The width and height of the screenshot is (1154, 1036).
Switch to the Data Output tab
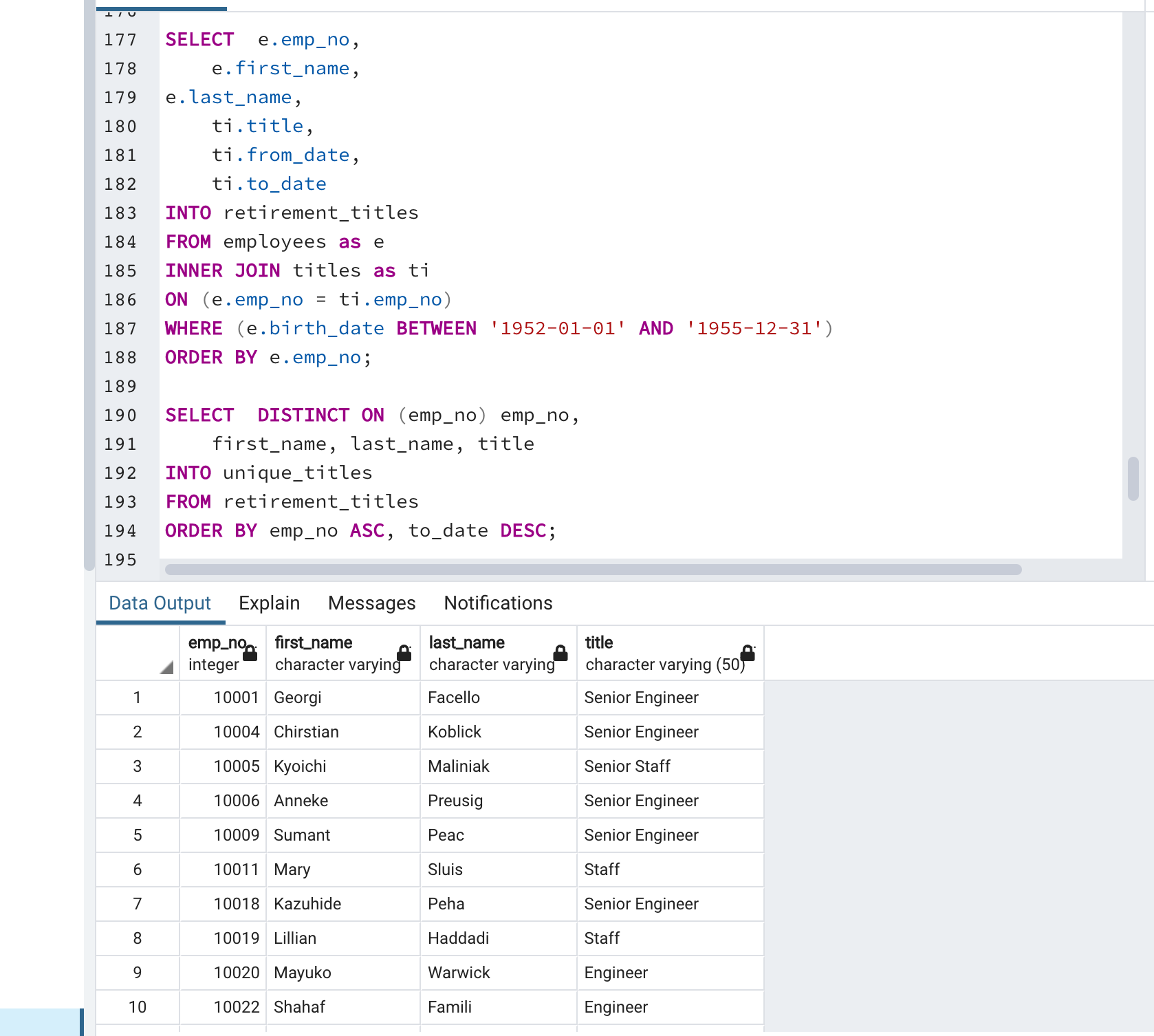[160, 603]
